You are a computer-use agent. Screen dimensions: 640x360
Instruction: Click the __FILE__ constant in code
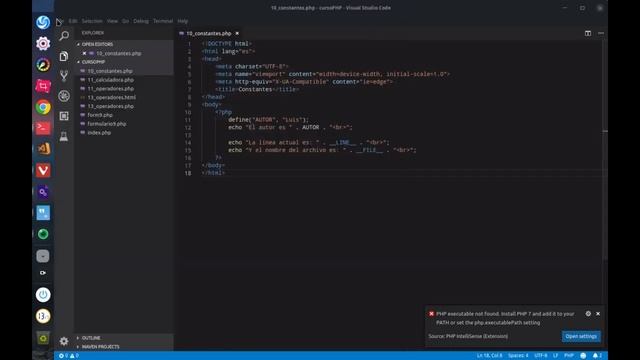point(370,150)
